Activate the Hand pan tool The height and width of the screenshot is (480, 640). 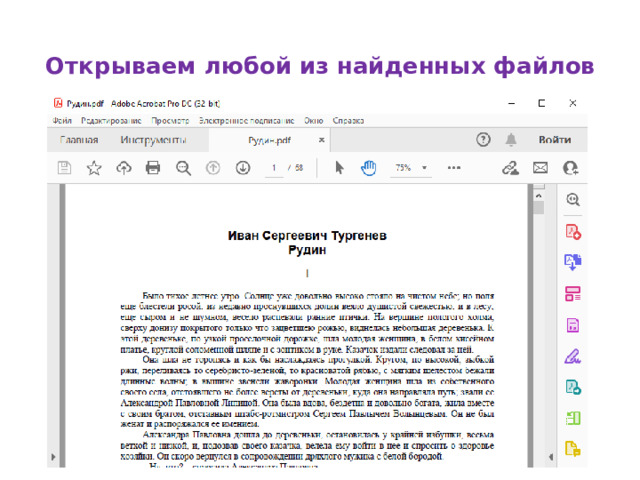pos(368,168)
